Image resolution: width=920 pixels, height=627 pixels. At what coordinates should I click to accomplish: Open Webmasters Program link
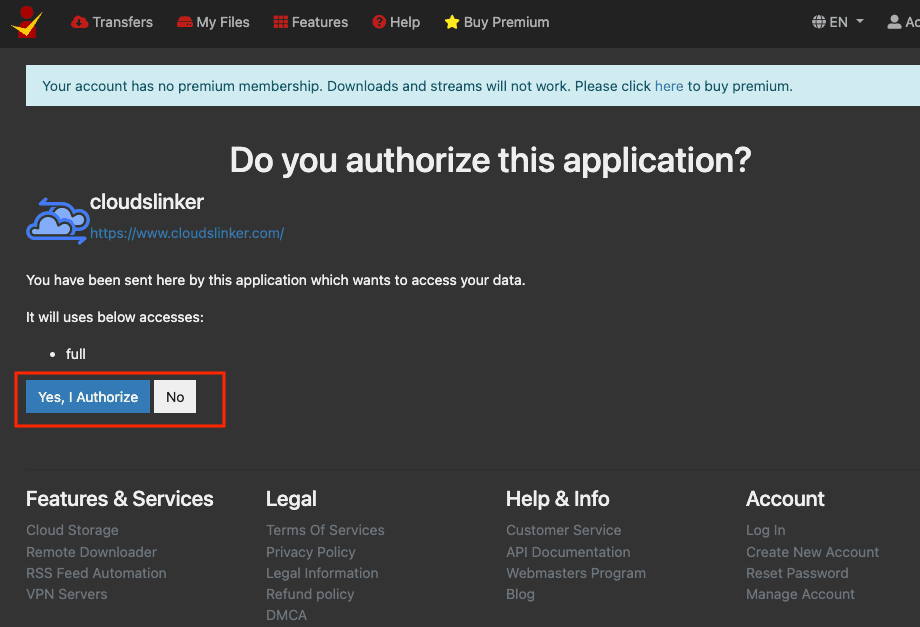tap(576, 573)
